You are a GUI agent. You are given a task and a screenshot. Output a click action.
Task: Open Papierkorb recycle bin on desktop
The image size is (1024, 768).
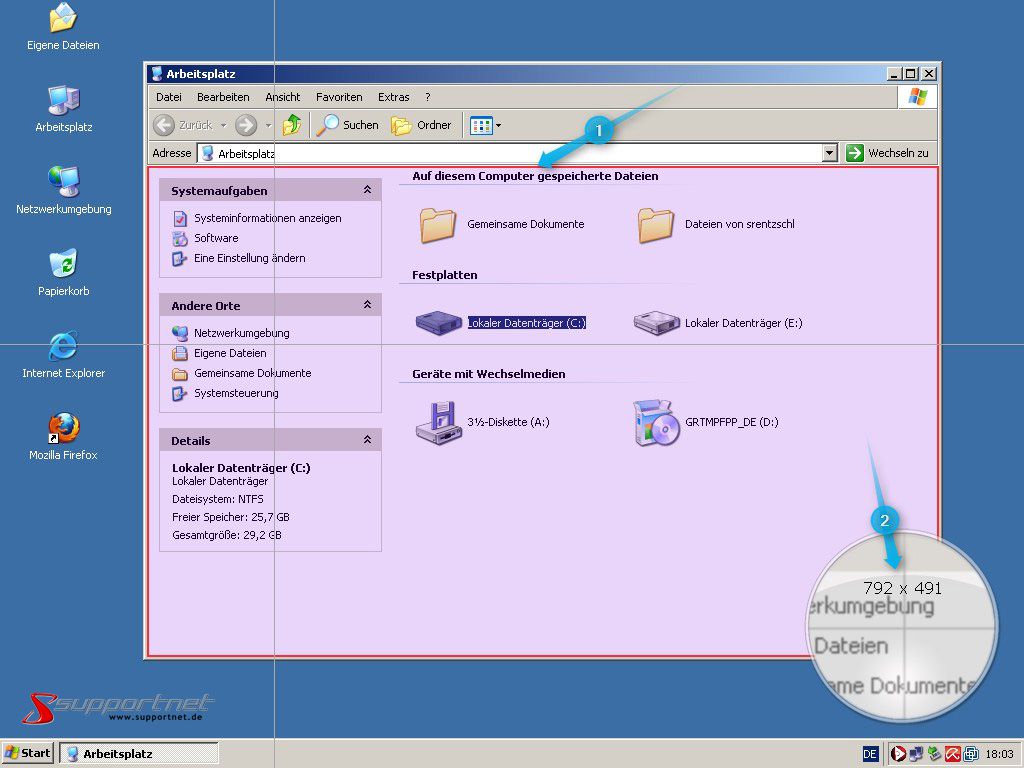63,265
